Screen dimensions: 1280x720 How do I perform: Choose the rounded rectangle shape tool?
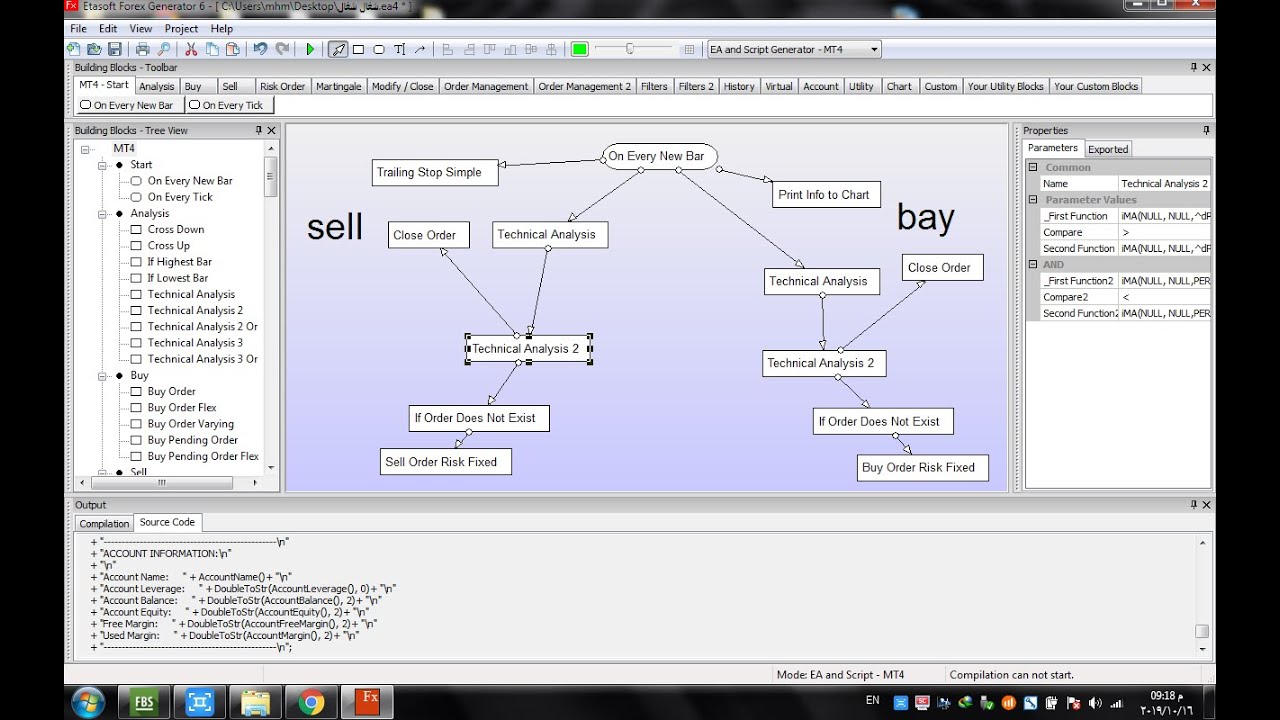pyautogui.click(x=379, y=49)
